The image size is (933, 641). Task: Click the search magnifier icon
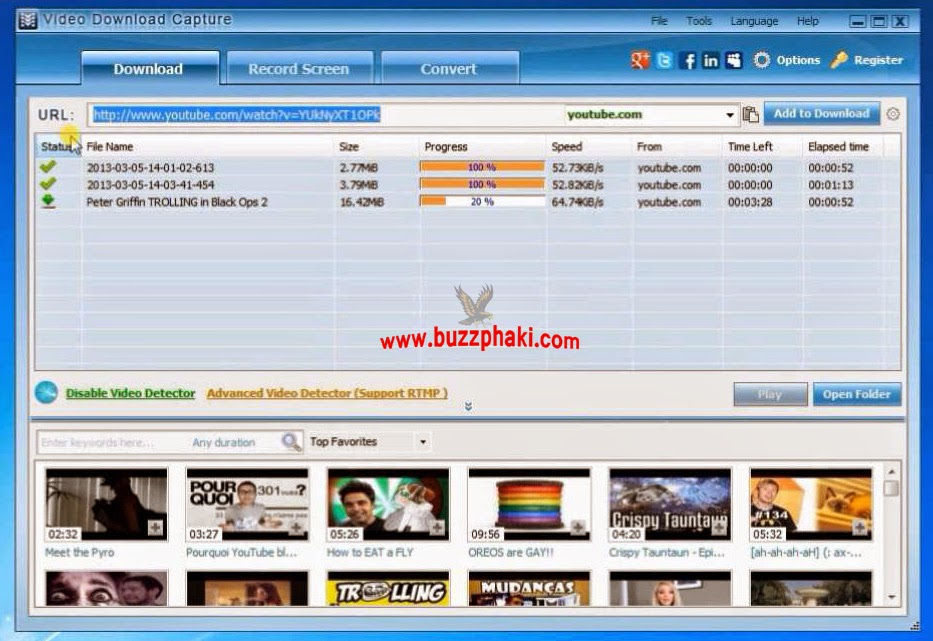(291, 442)
